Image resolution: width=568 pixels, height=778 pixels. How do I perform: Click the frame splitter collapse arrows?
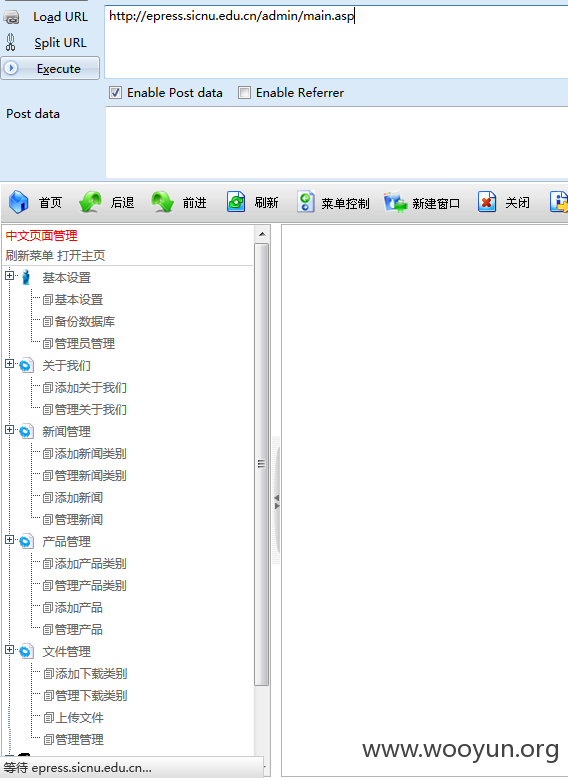[x=277, y=502]
